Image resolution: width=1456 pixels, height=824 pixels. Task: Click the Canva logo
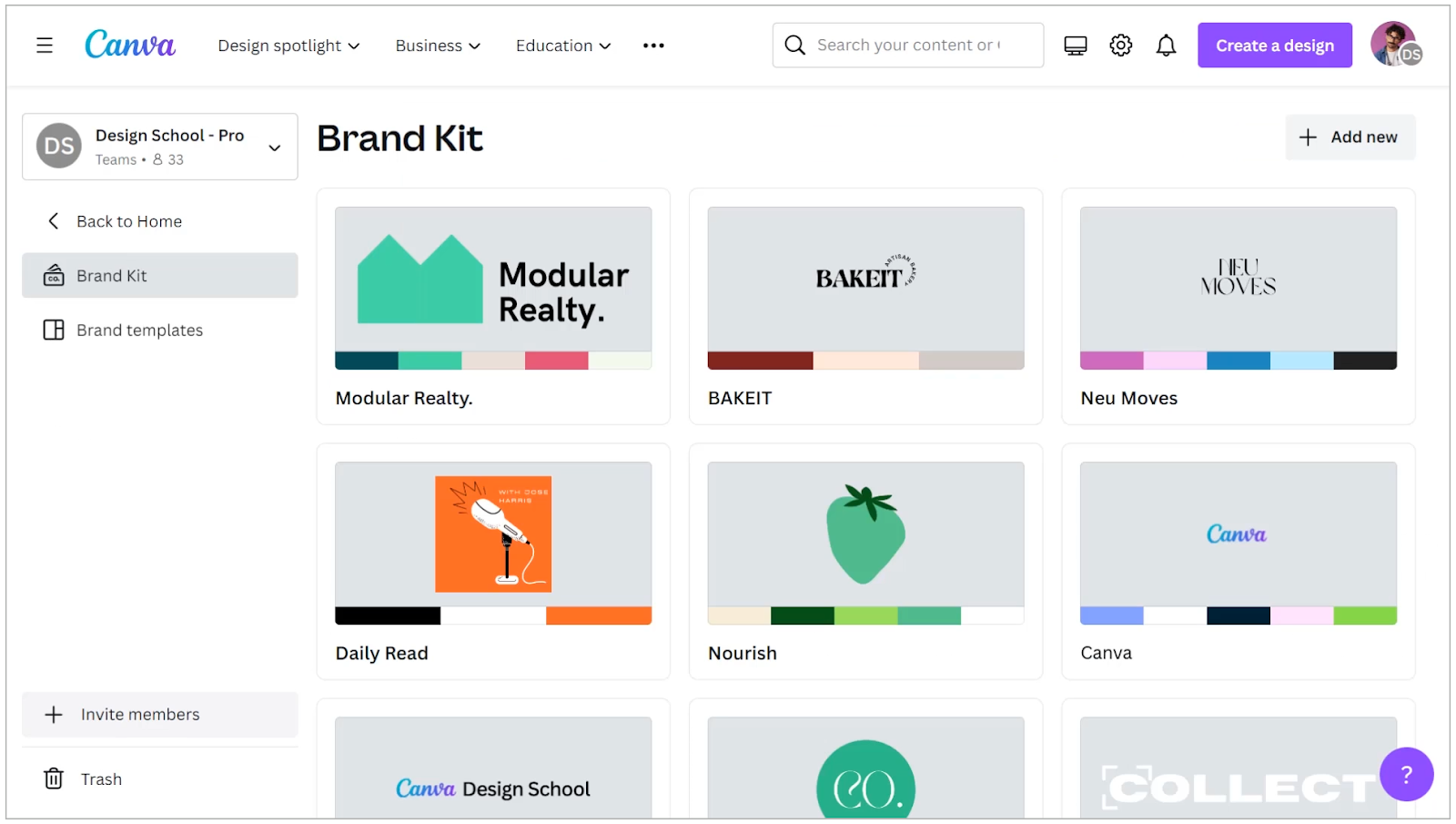(129, 44)
